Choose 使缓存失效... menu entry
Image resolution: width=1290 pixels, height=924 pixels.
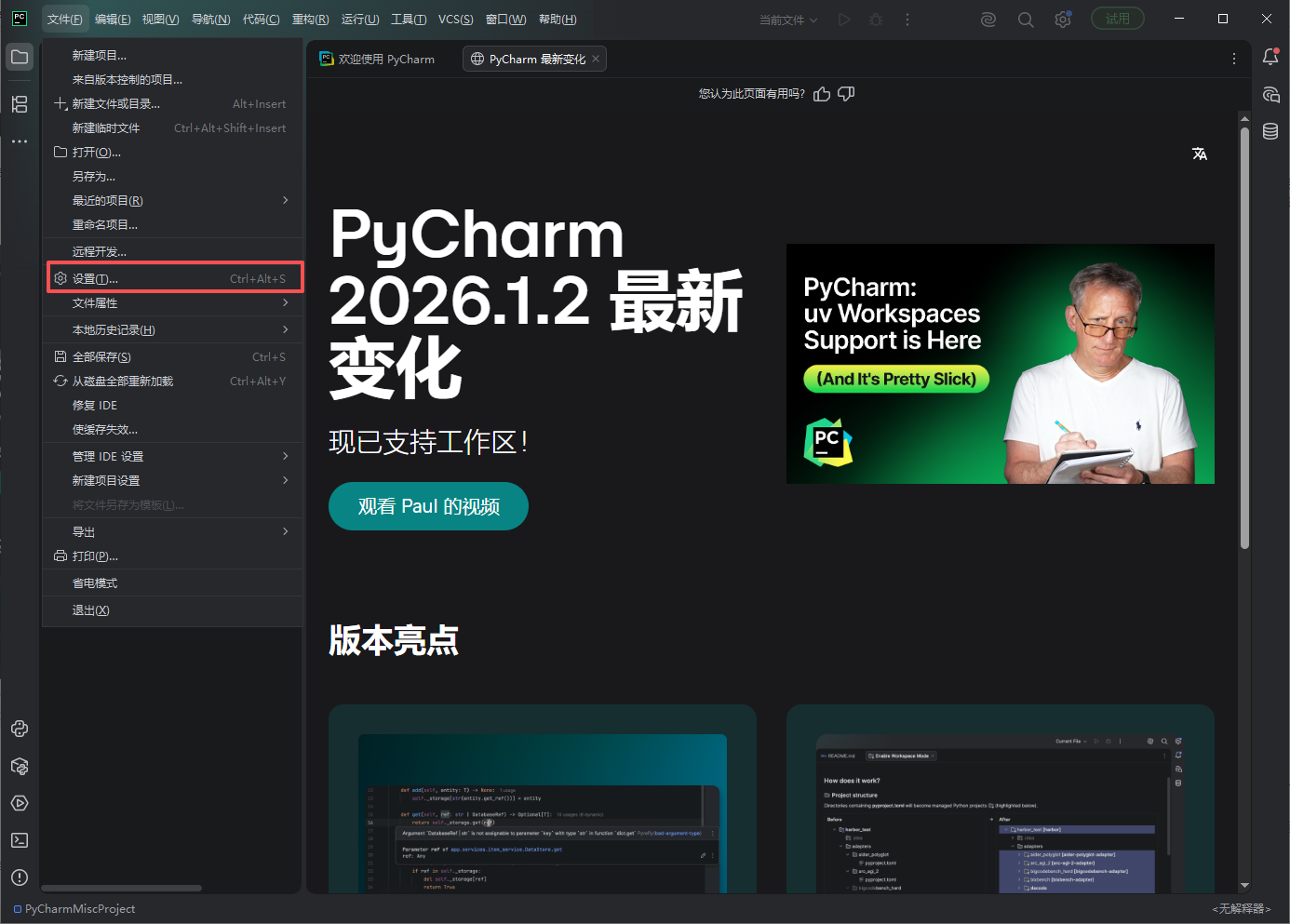click(173, 430)
